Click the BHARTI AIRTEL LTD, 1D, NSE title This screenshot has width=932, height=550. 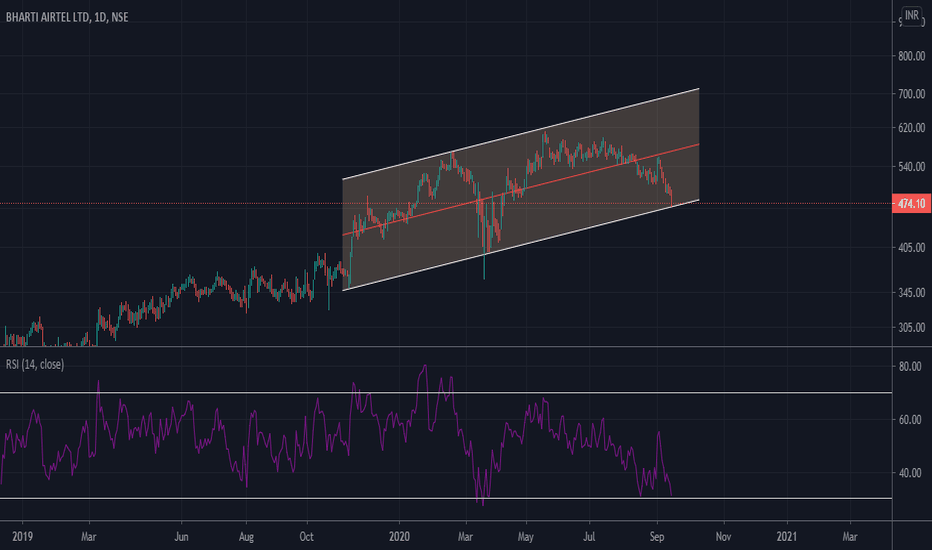click(x=67, y=17)
